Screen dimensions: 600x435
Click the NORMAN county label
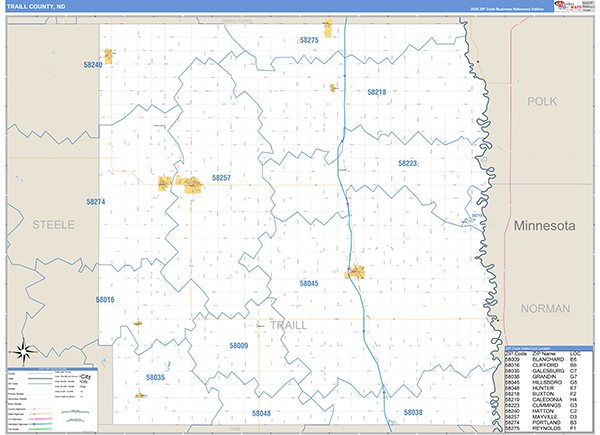click(x=546, y=309)
